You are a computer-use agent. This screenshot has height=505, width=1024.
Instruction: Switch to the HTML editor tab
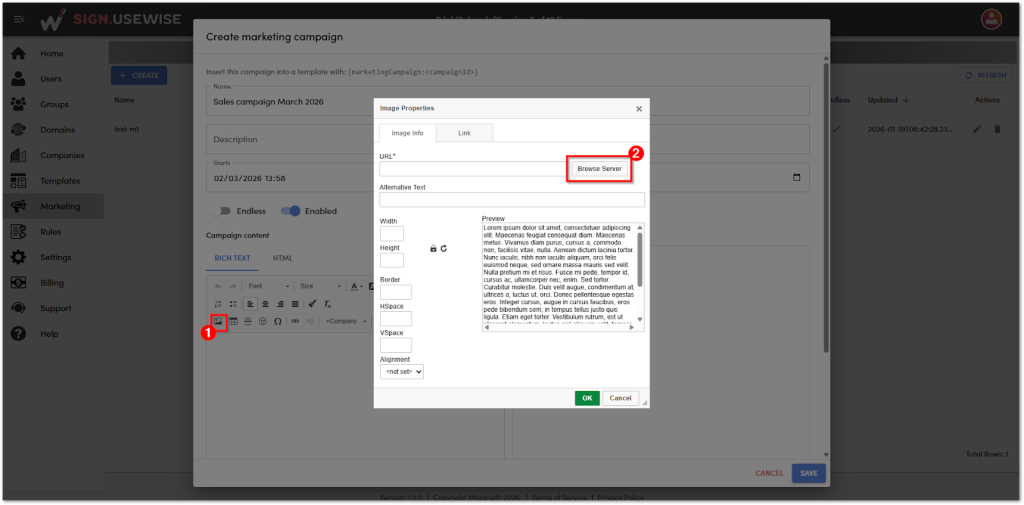tap(283, 258)
